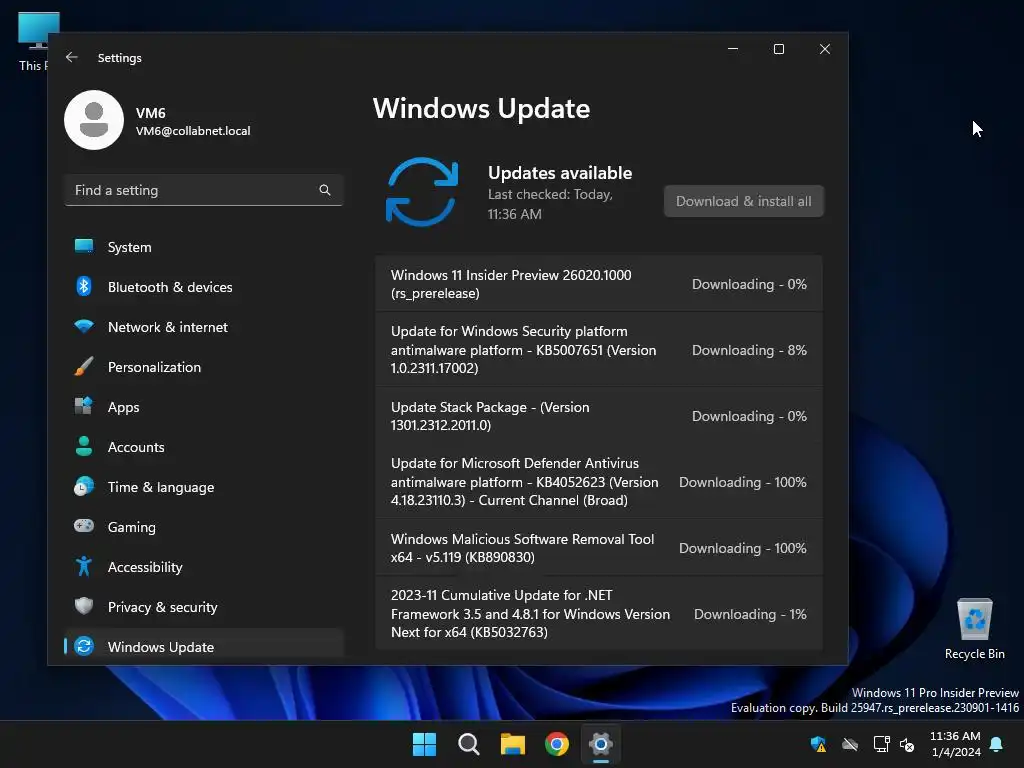Select Windows Update in sidebar
The image size is (1024, 768).
pos(204,647)
